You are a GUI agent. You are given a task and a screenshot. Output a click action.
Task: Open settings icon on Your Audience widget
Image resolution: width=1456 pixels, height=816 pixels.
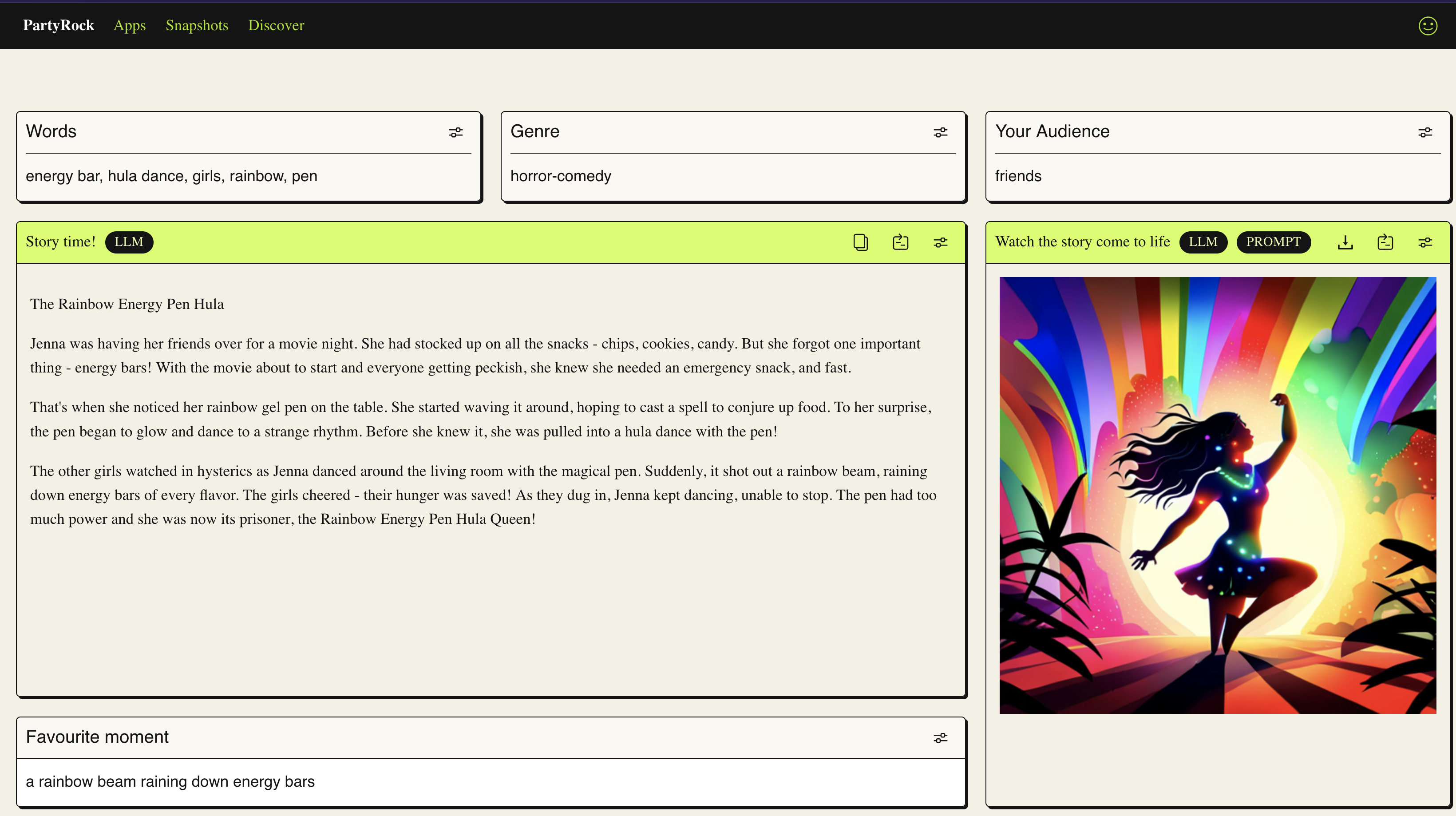click(1425, 132)
